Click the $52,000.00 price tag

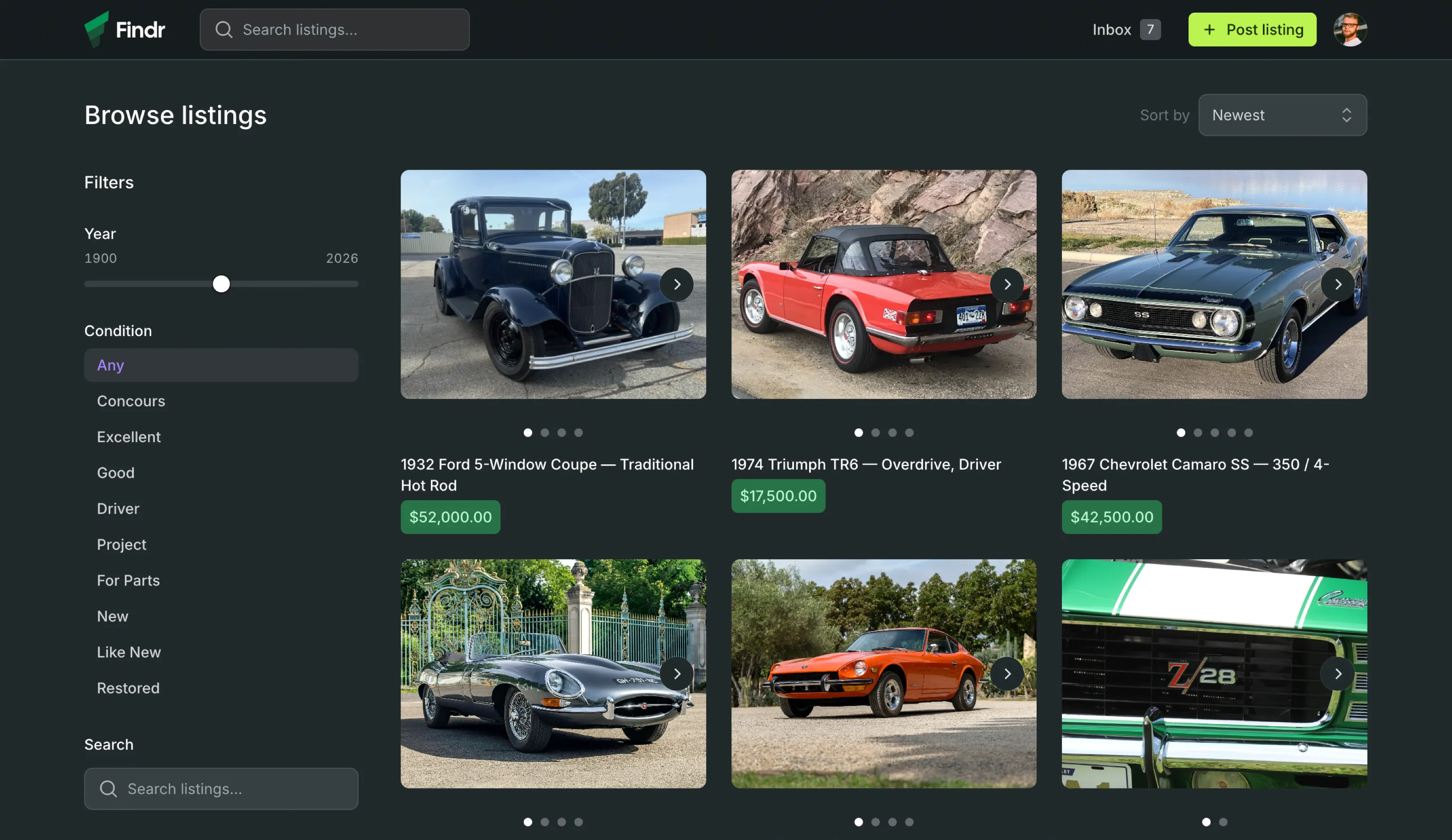[450, 517]
